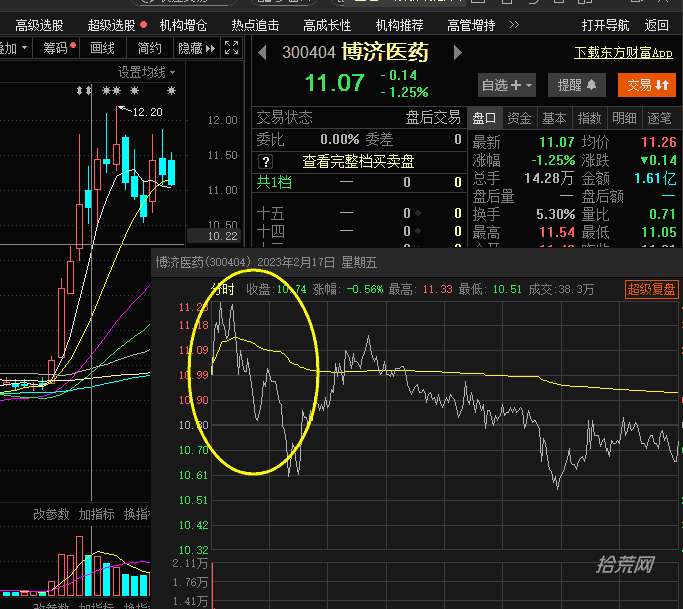Click stock name 博济医药
The width and height of the screenshot is (683, 609).
point(385,52)
